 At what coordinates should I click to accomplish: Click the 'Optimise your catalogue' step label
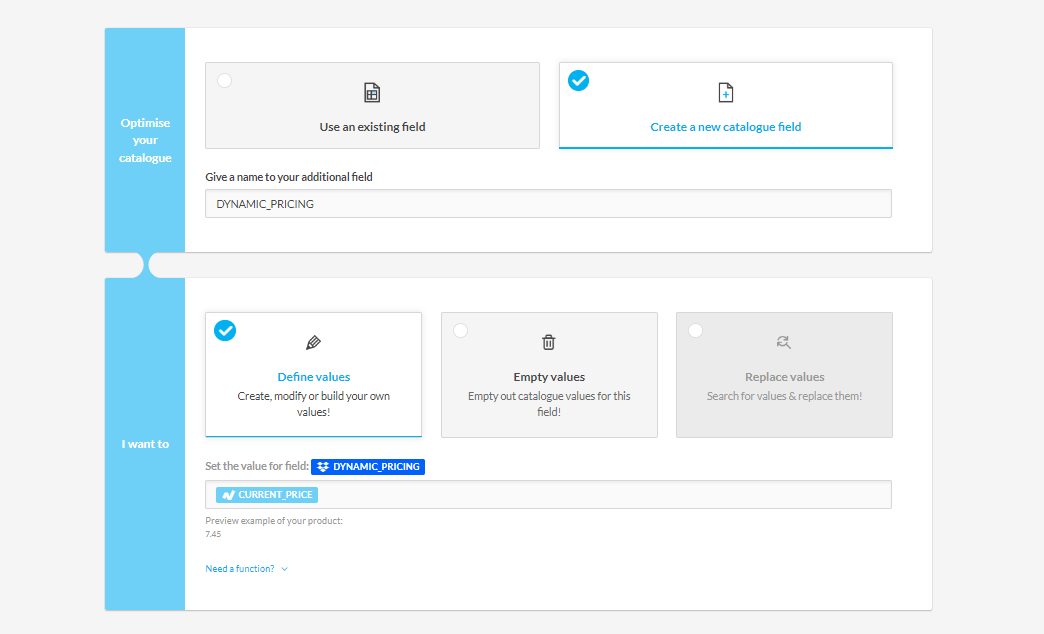tap(145, 140)
